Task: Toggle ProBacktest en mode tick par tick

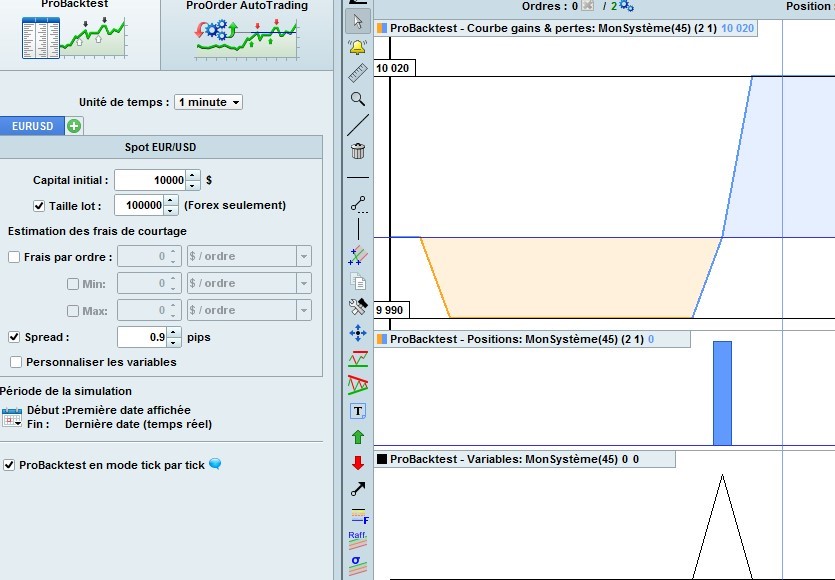Action: point(9,465)
